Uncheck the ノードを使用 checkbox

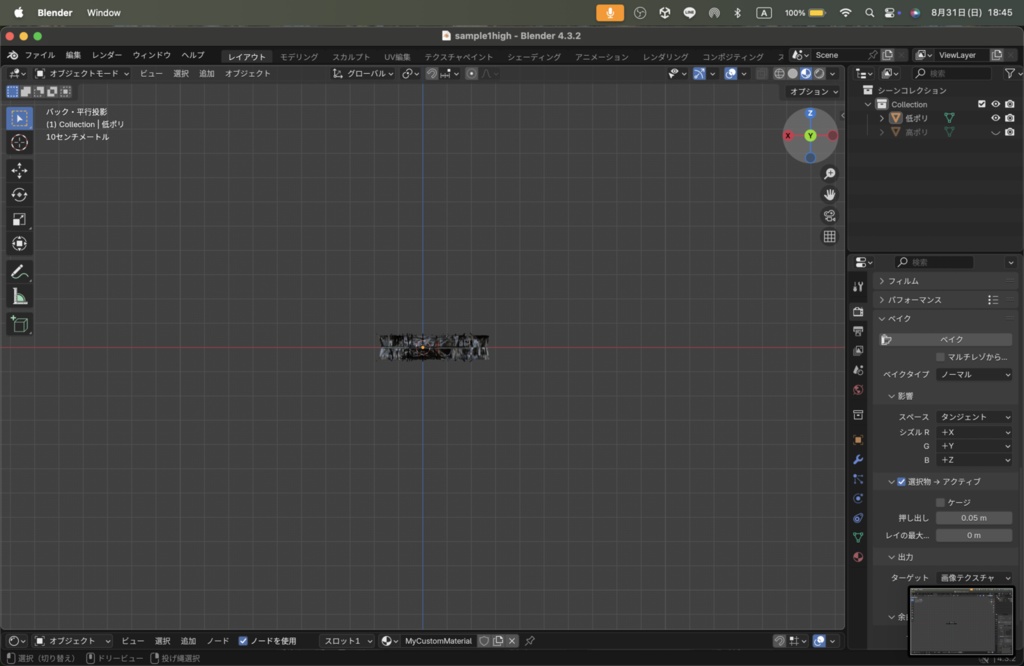tap(243, 641)
